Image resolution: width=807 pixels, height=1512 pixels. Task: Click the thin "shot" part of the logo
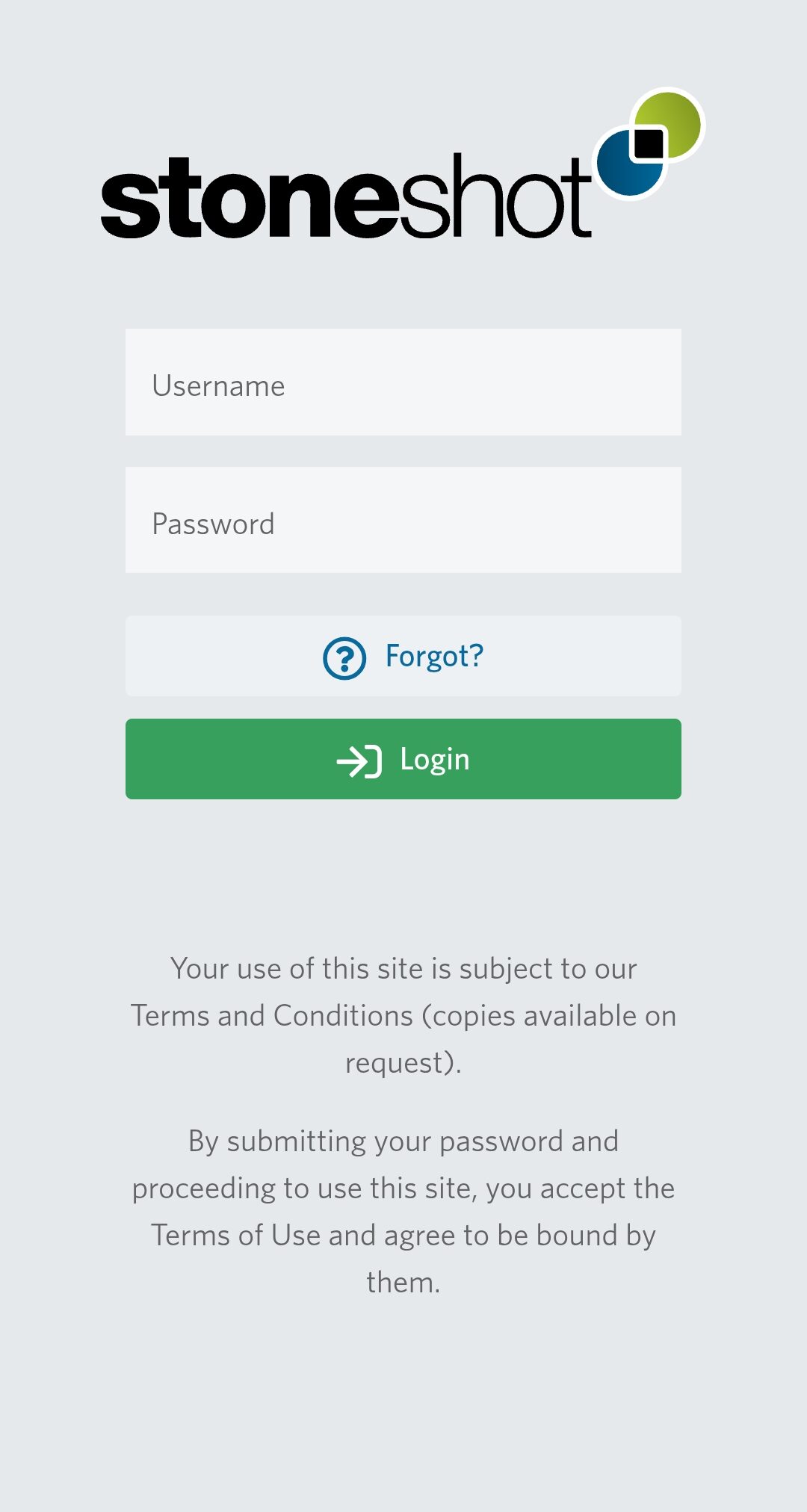click(495, 198)
